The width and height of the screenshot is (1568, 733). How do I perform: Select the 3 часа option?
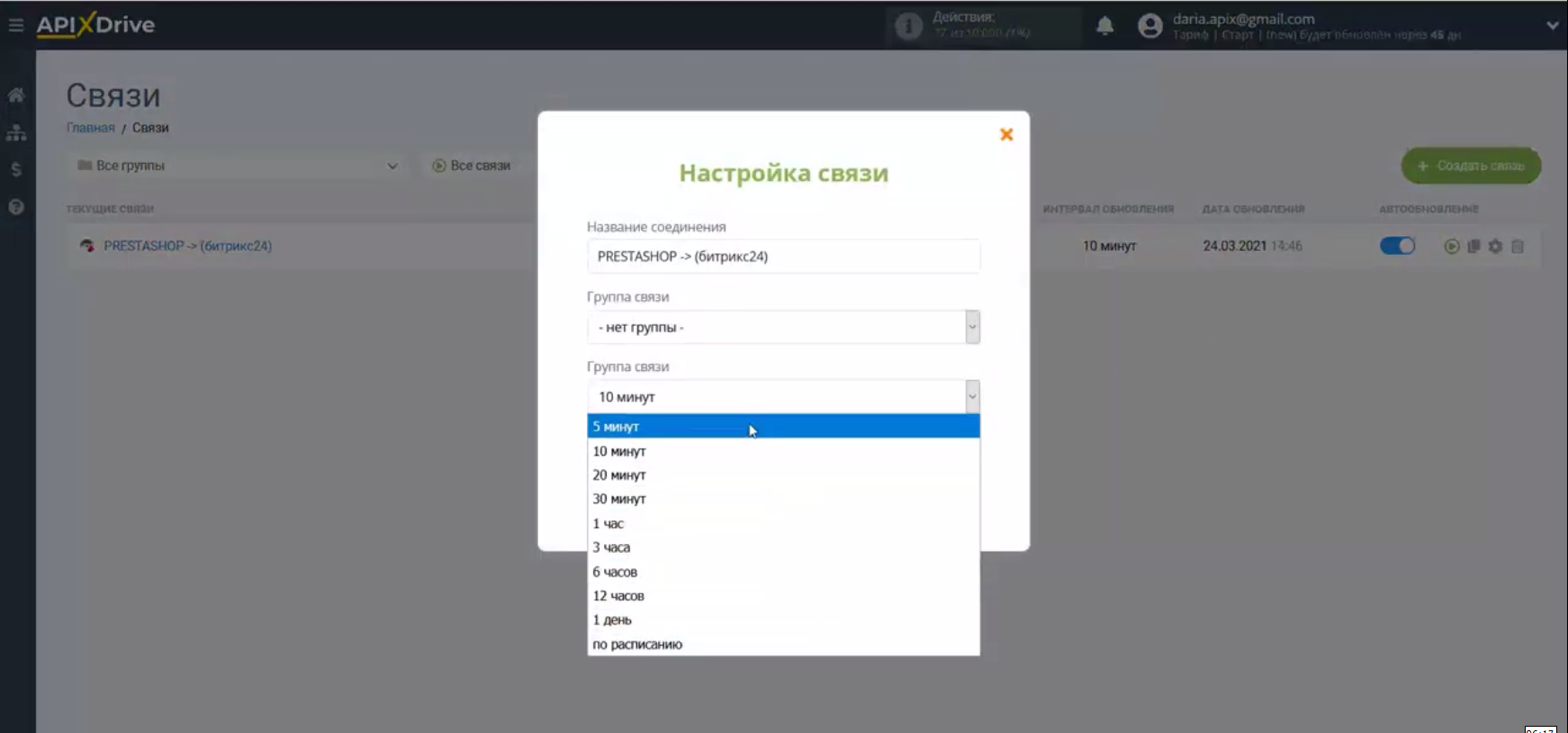(x=783, y=547)
